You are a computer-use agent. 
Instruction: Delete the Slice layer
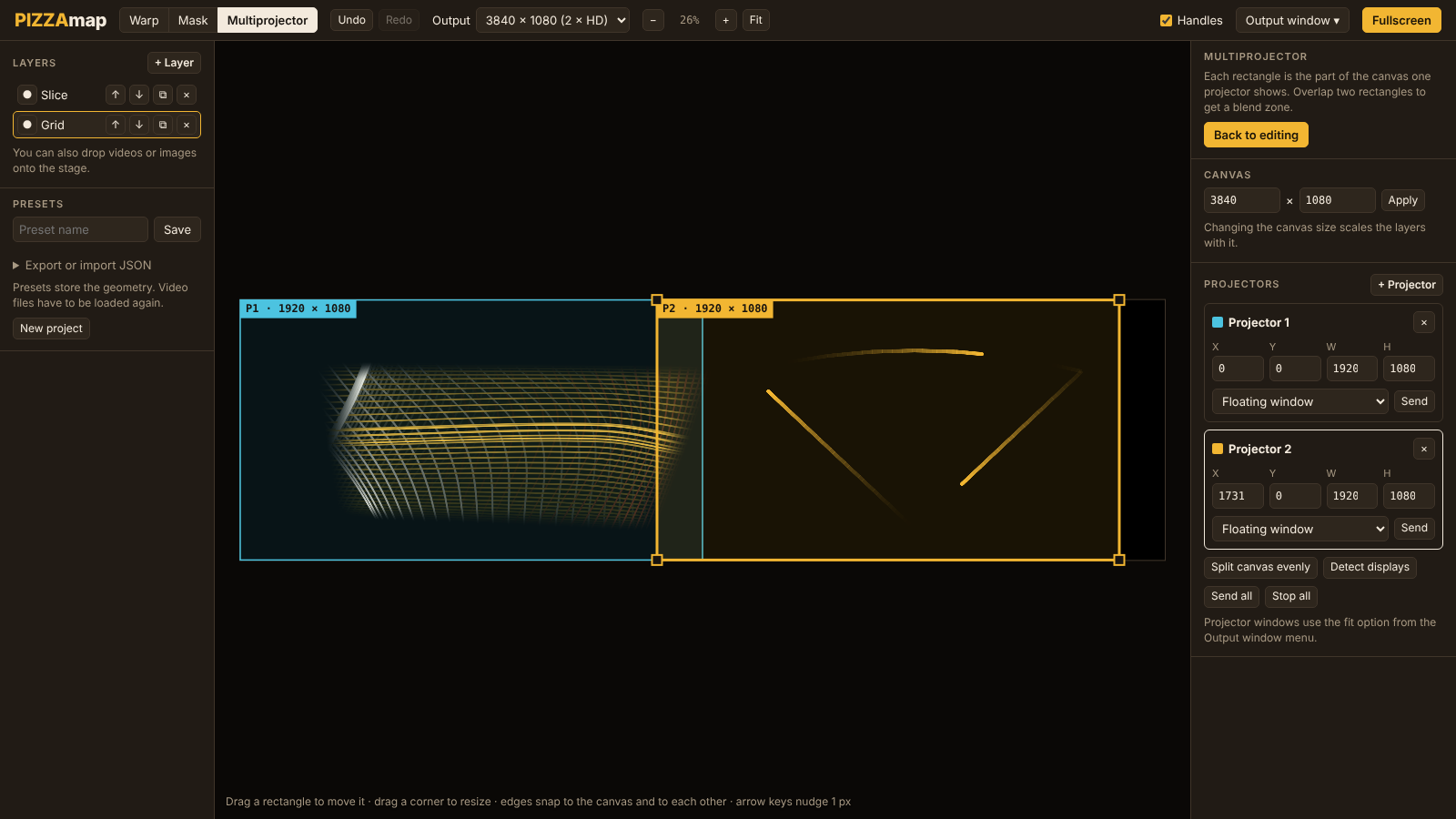point(187,95)
